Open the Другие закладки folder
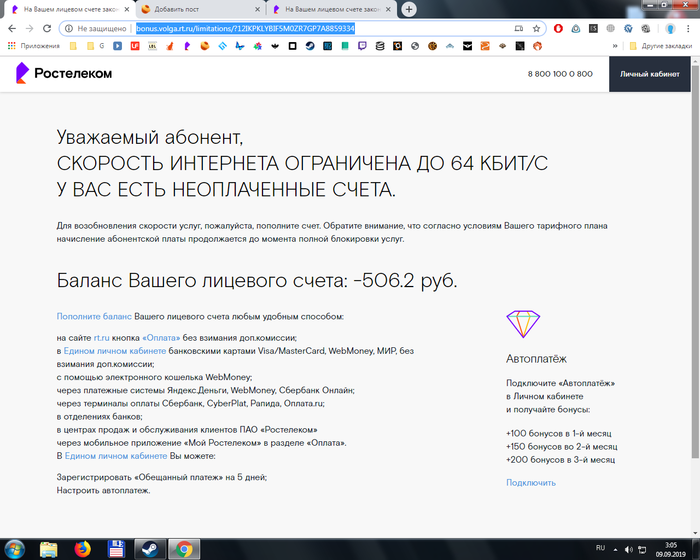 coord(661,46)
